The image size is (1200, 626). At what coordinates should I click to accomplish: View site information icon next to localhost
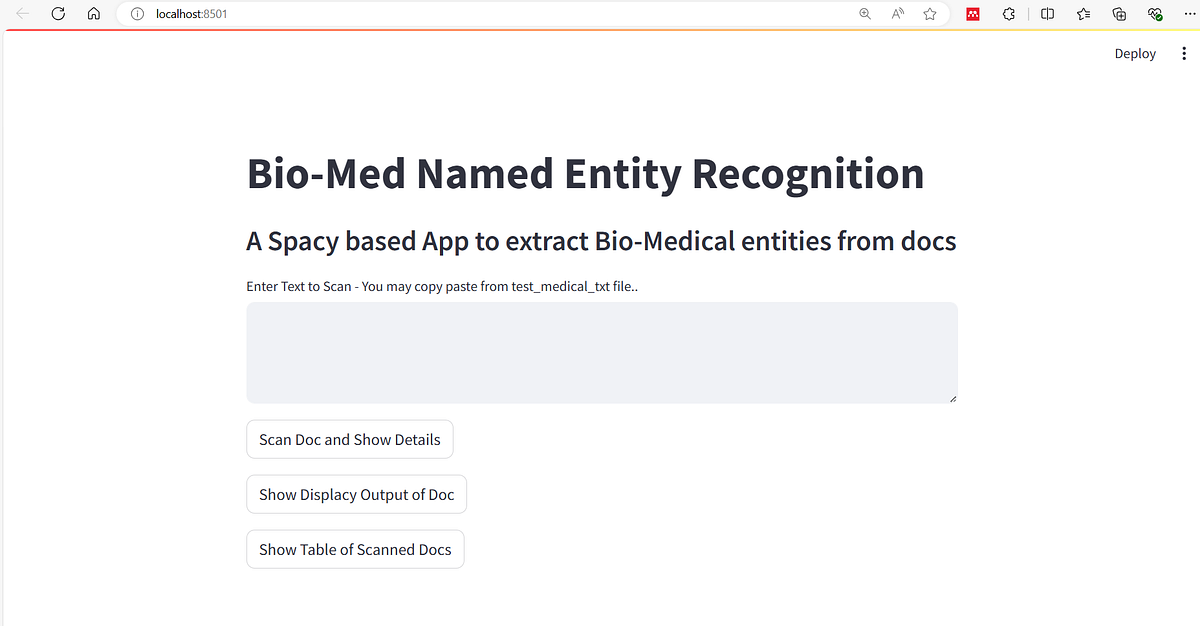tap(138, 14)
